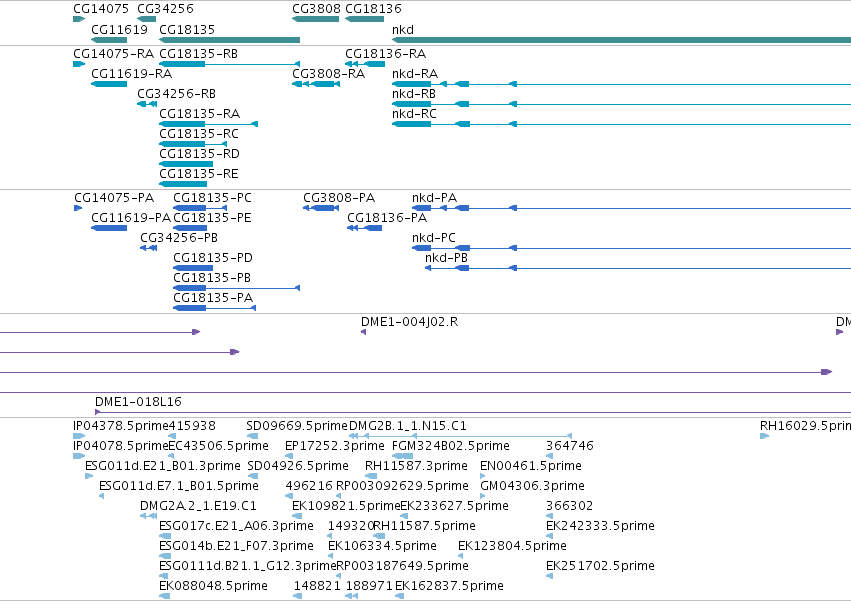Click transcript nkd-RA label
851x601 pixels.
click(x=415, y=74)
